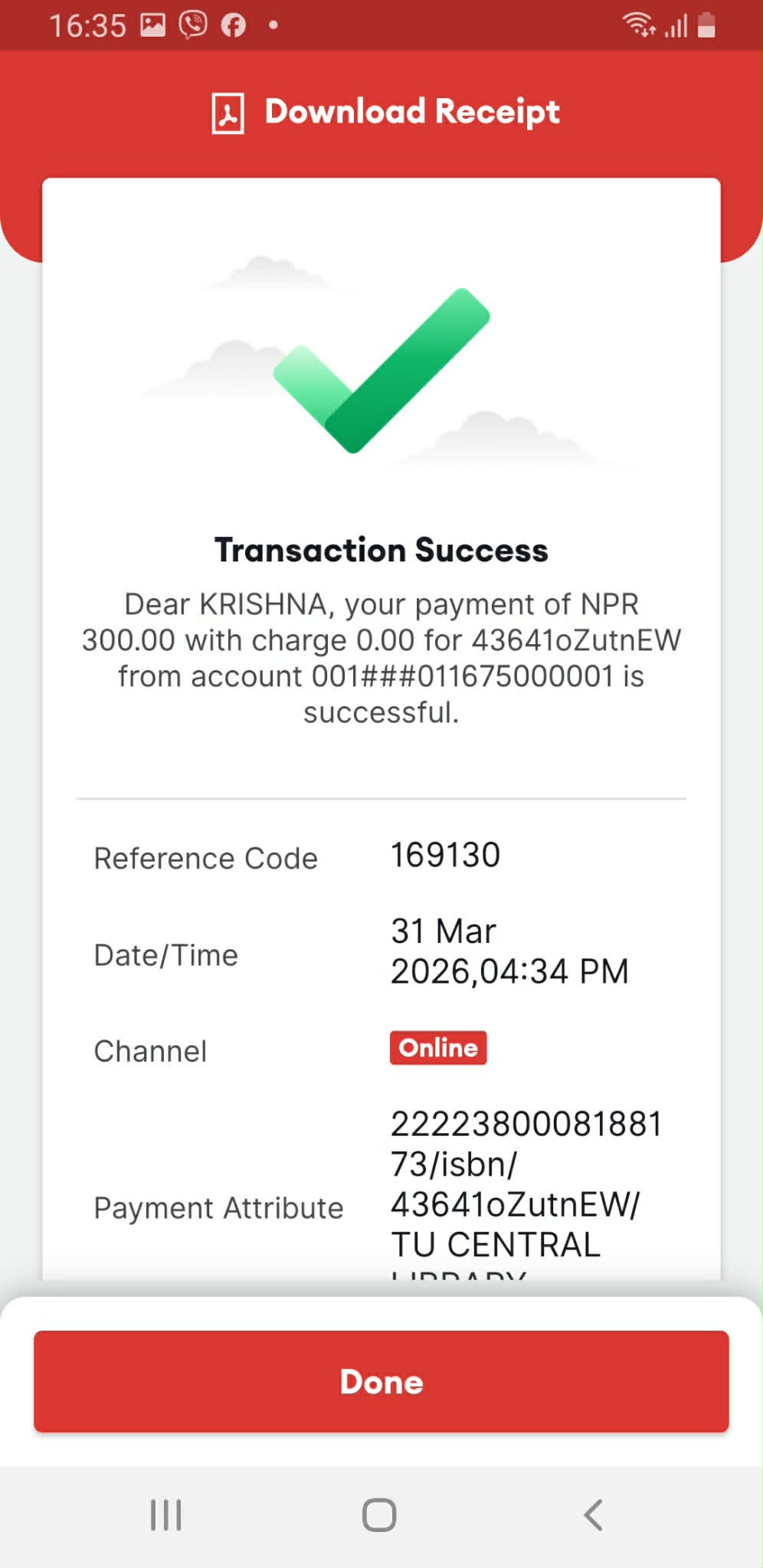Tap the 31 Mar 2026 date value

pyautogui.click(x=509, y=951)
